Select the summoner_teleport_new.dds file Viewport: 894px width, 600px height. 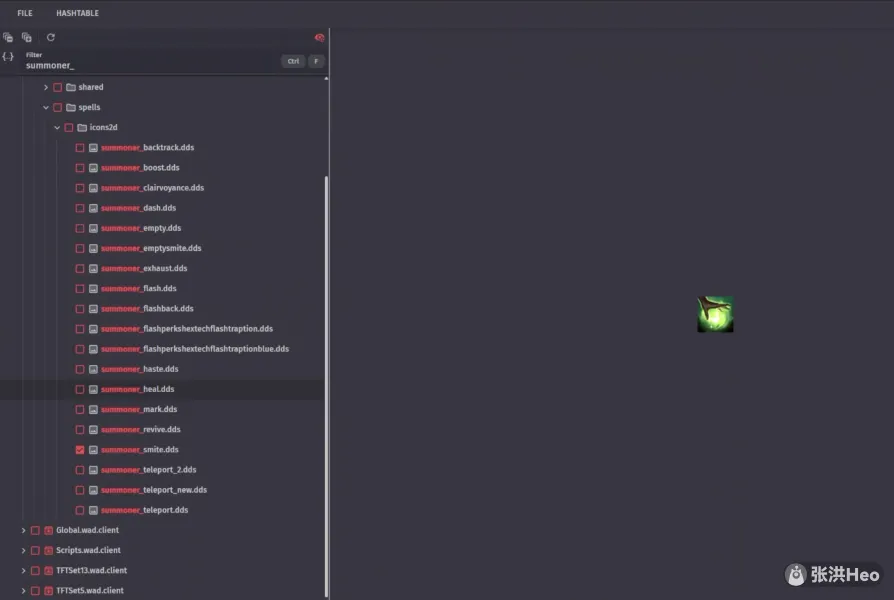pos(154,490)
